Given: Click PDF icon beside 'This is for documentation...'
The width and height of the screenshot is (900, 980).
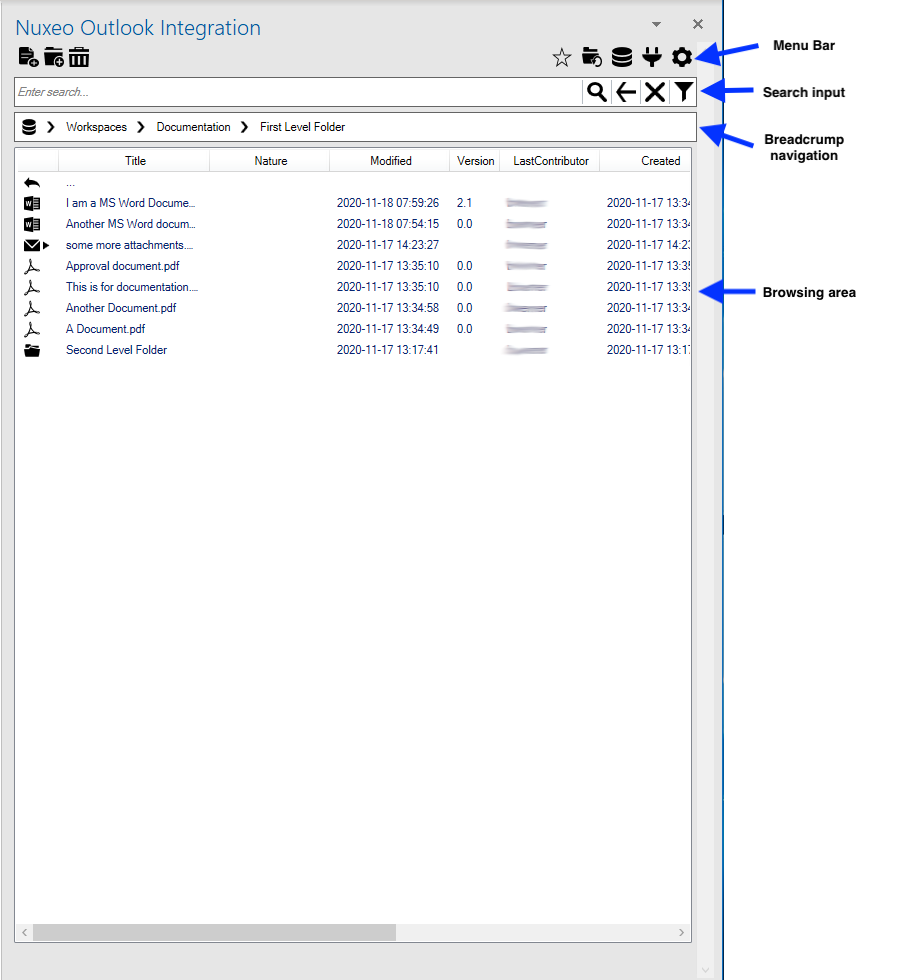Looking at the screenshot, I should 32,287.
